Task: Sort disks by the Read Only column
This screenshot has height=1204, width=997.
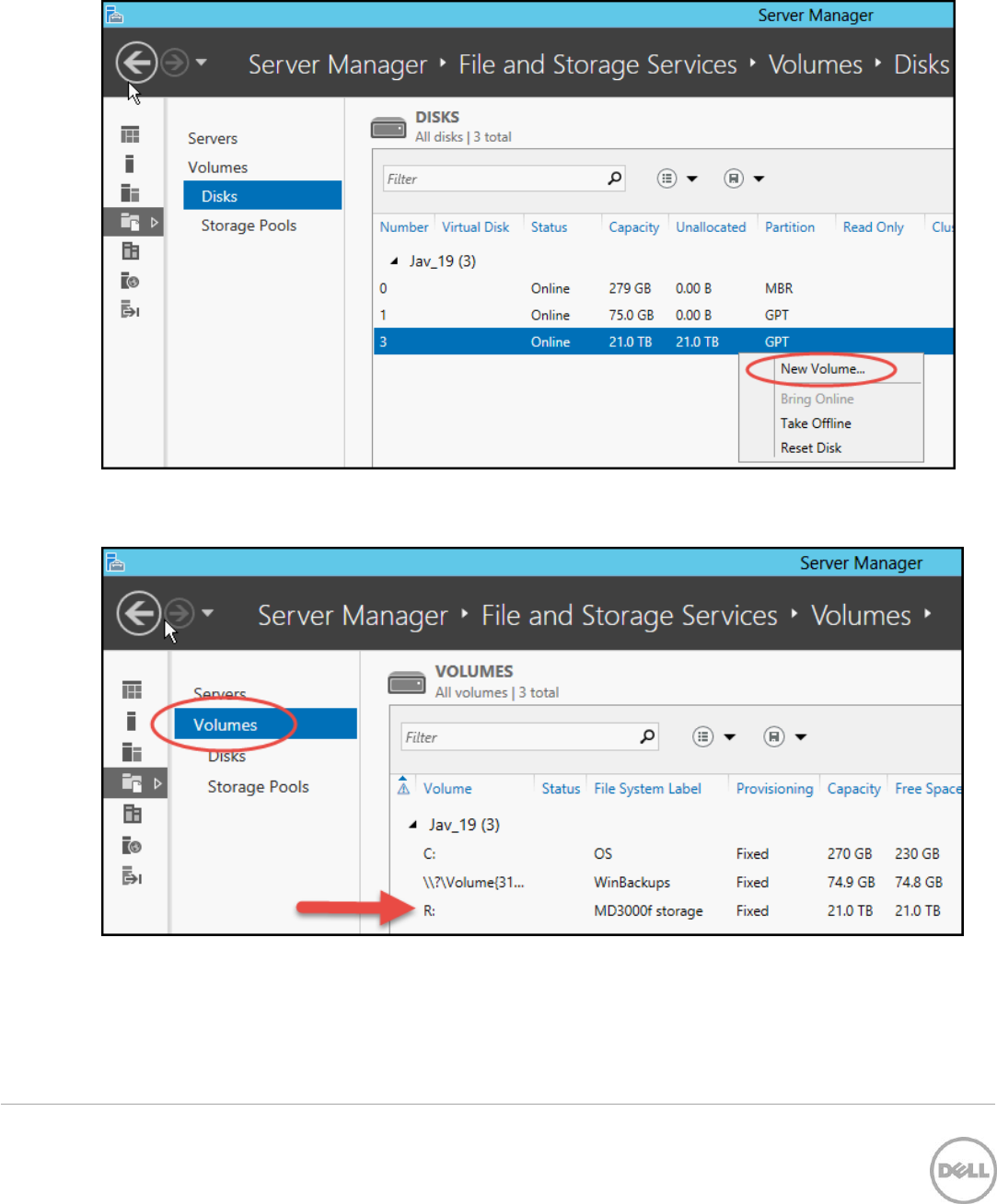Action: [874, 227]
